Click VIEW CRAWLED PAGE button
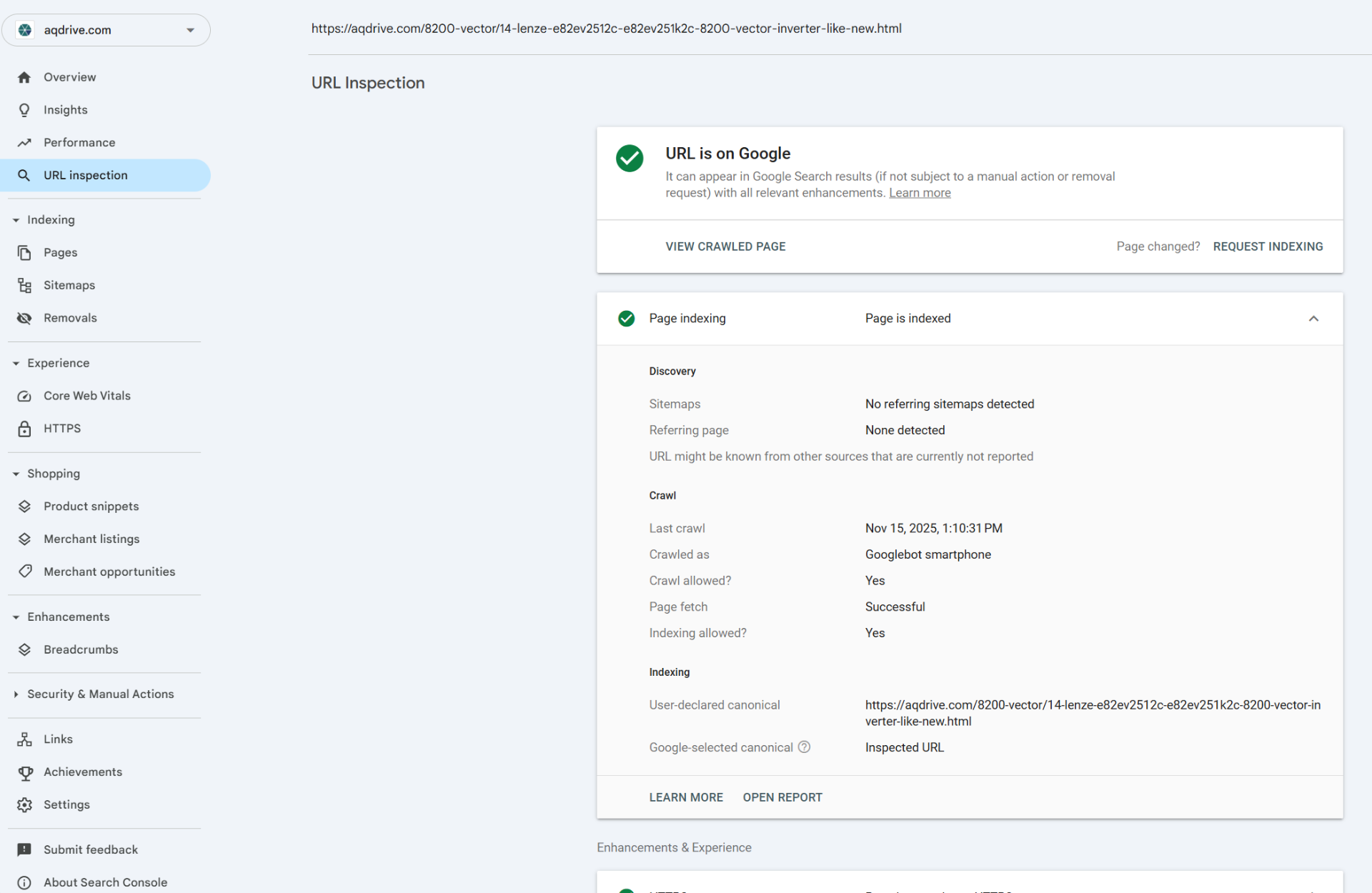This screenshot has width=1372, height=893. [725, 246]
